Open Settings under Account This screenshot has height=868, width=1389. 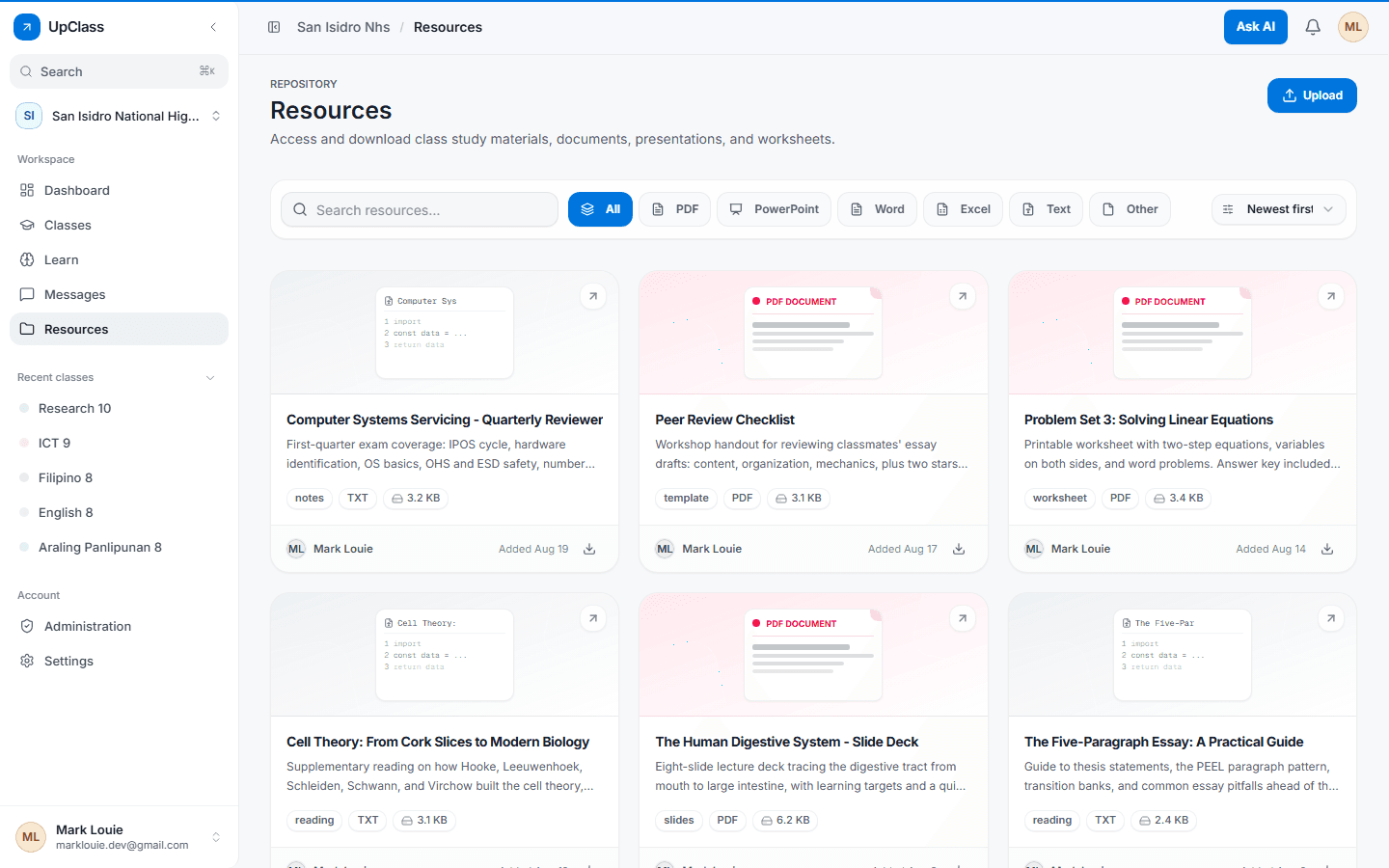click(119, 661)
